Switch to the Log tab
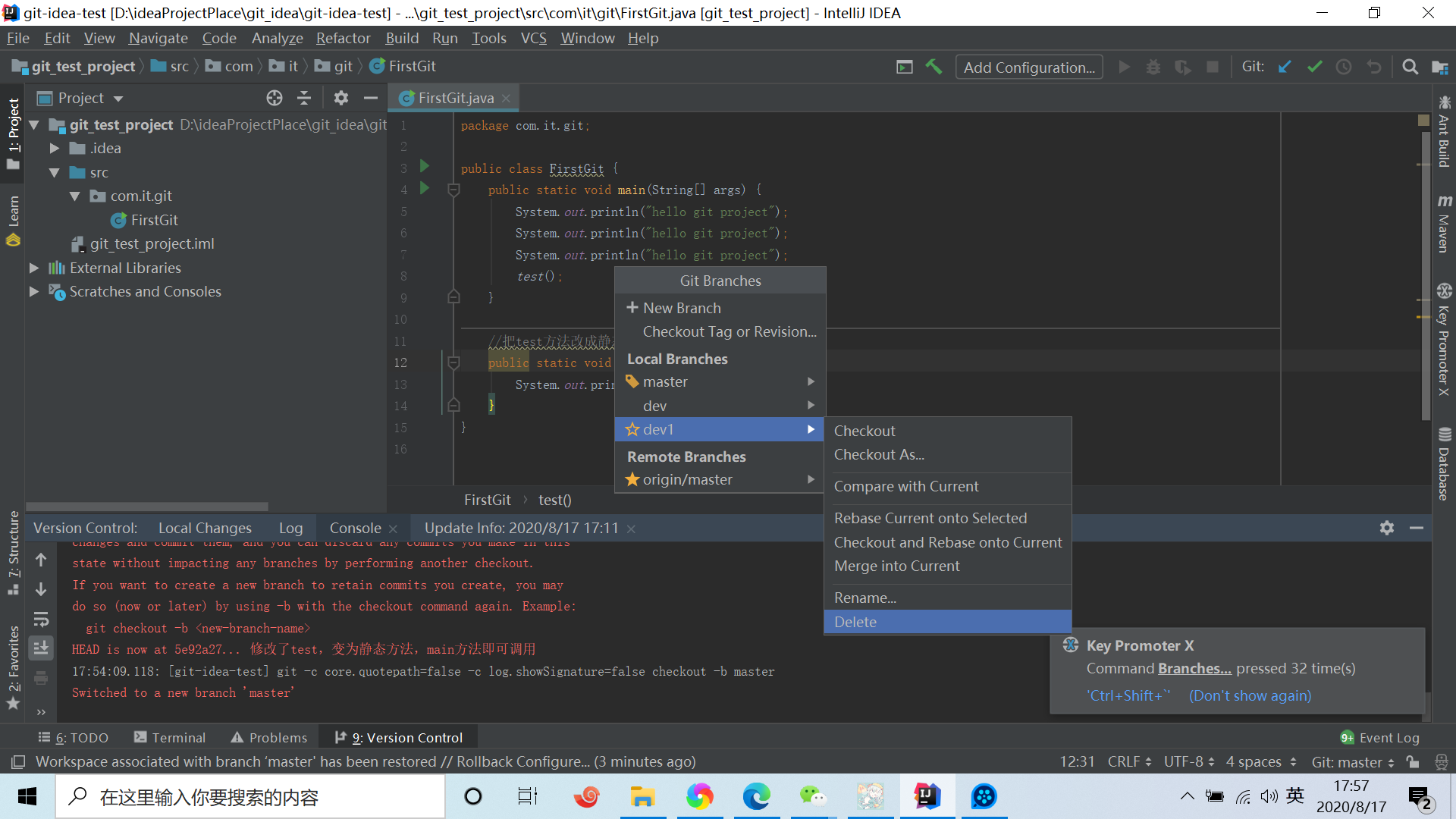 coord(290,528)
